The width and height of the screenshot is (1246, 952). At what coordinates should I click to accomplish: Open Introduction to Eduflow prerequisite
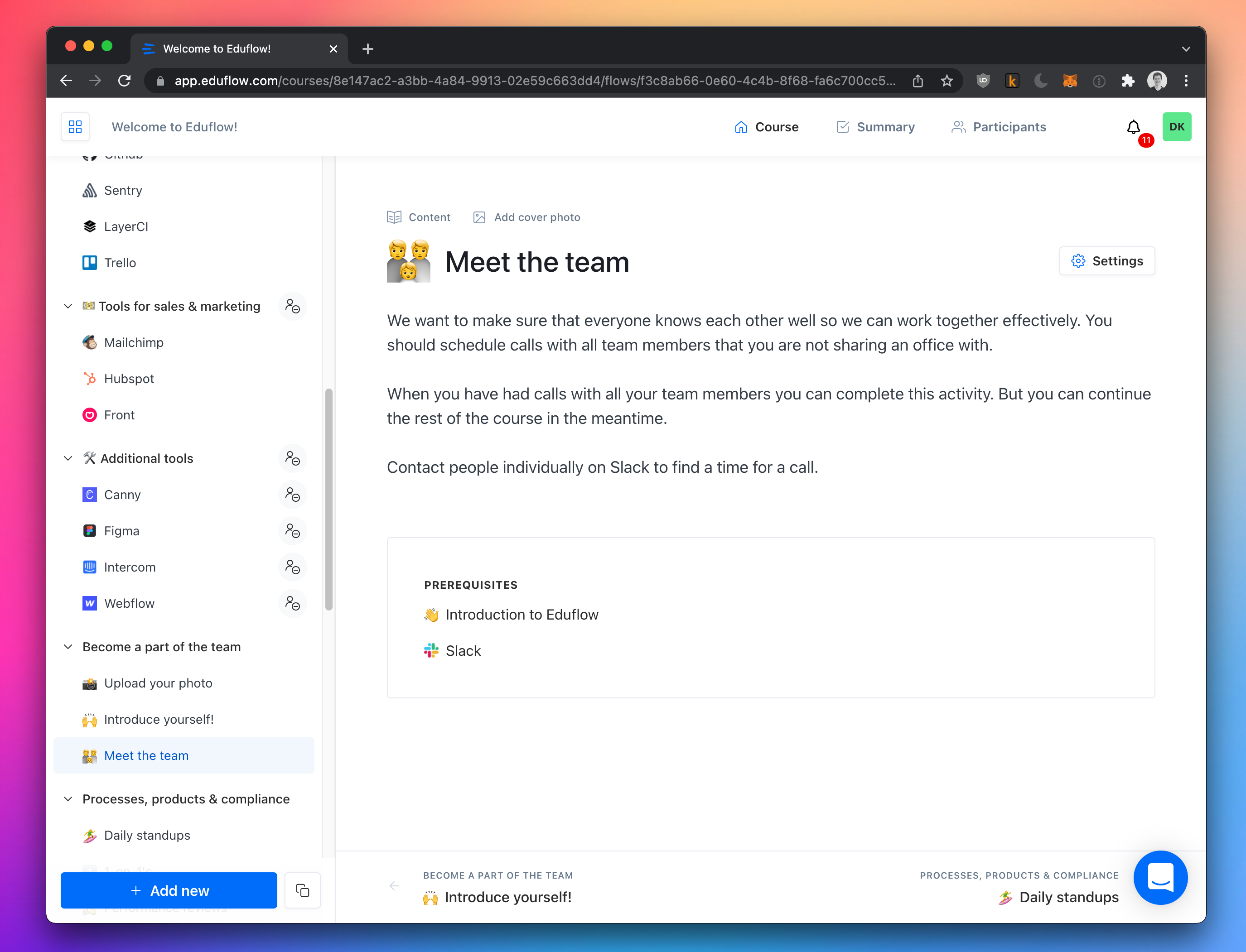coord(511,614)
